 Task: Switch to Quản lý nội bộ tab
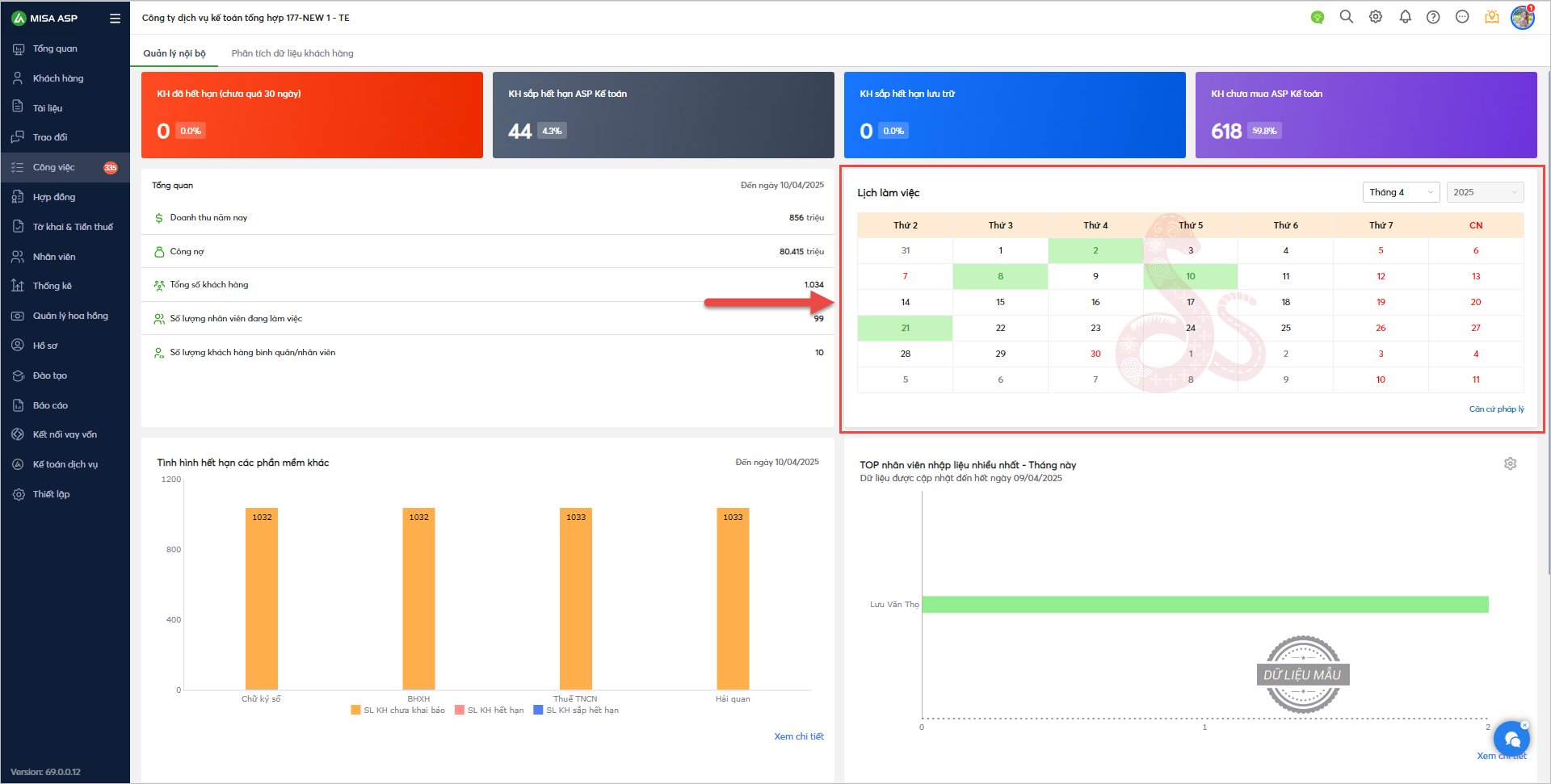click(174, 53)
